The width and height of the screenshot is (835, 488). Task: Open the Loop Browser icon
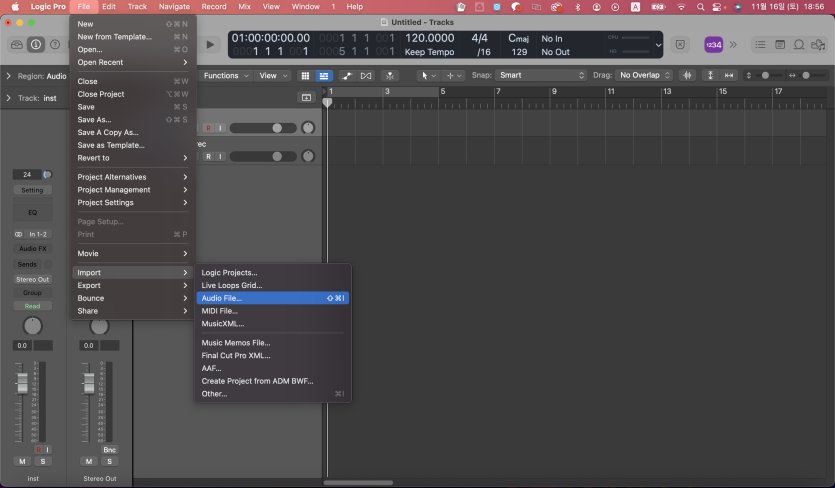pos(799,45)
